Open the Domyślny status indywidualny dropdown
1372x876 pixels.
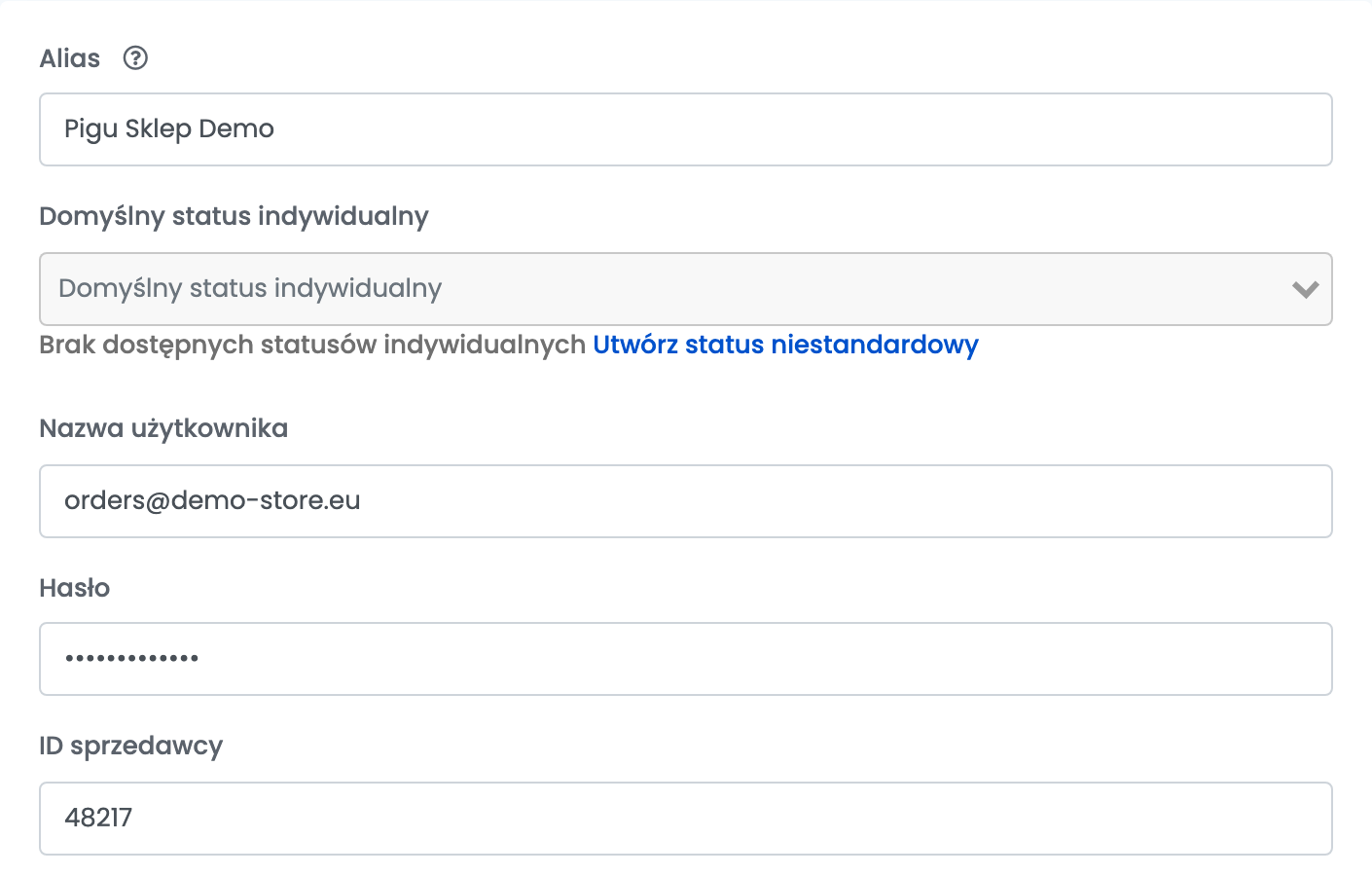pyautogui.click(x=685, y=289)
